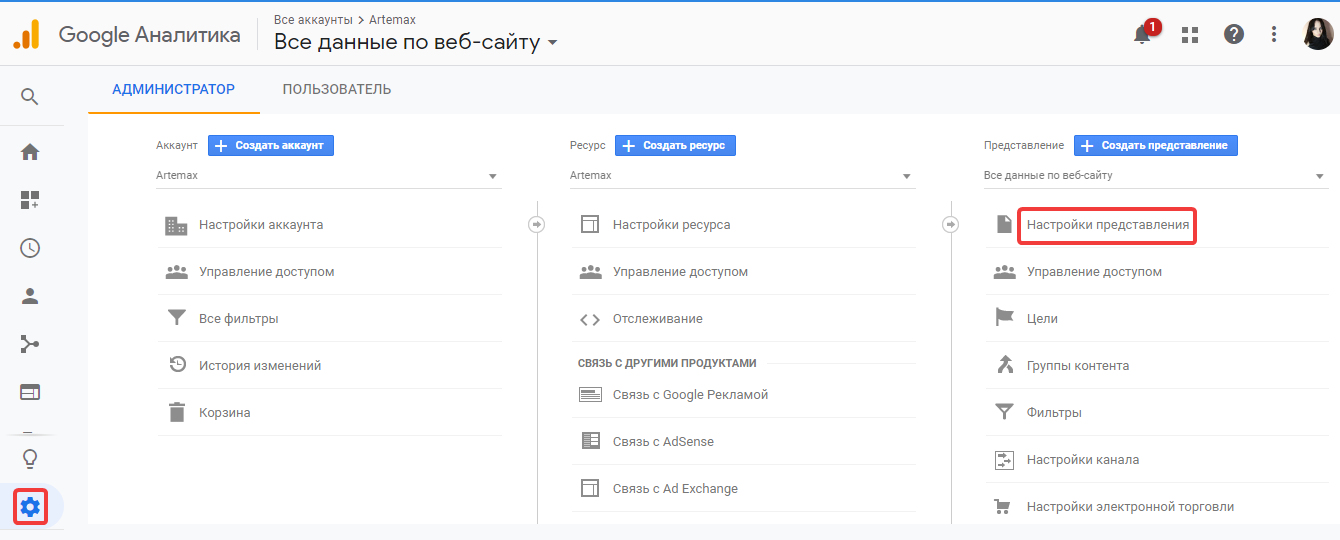
Task: Open Acquisition reports via the branching arrows icon
Action: 30,344
